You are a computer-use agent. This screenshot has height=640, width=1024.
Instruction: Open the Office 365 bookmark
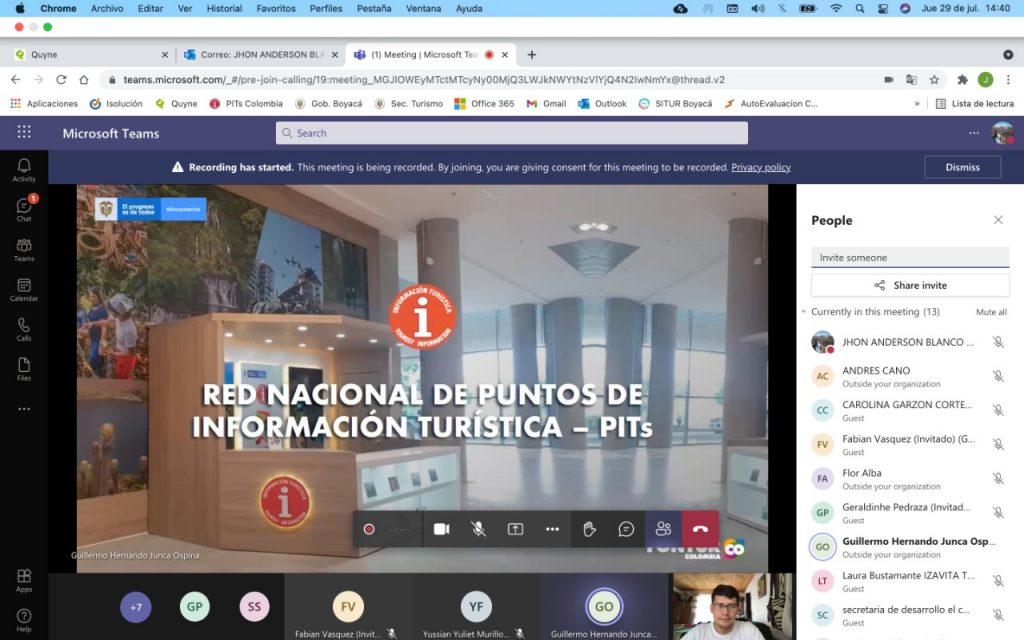coord(484,103)
